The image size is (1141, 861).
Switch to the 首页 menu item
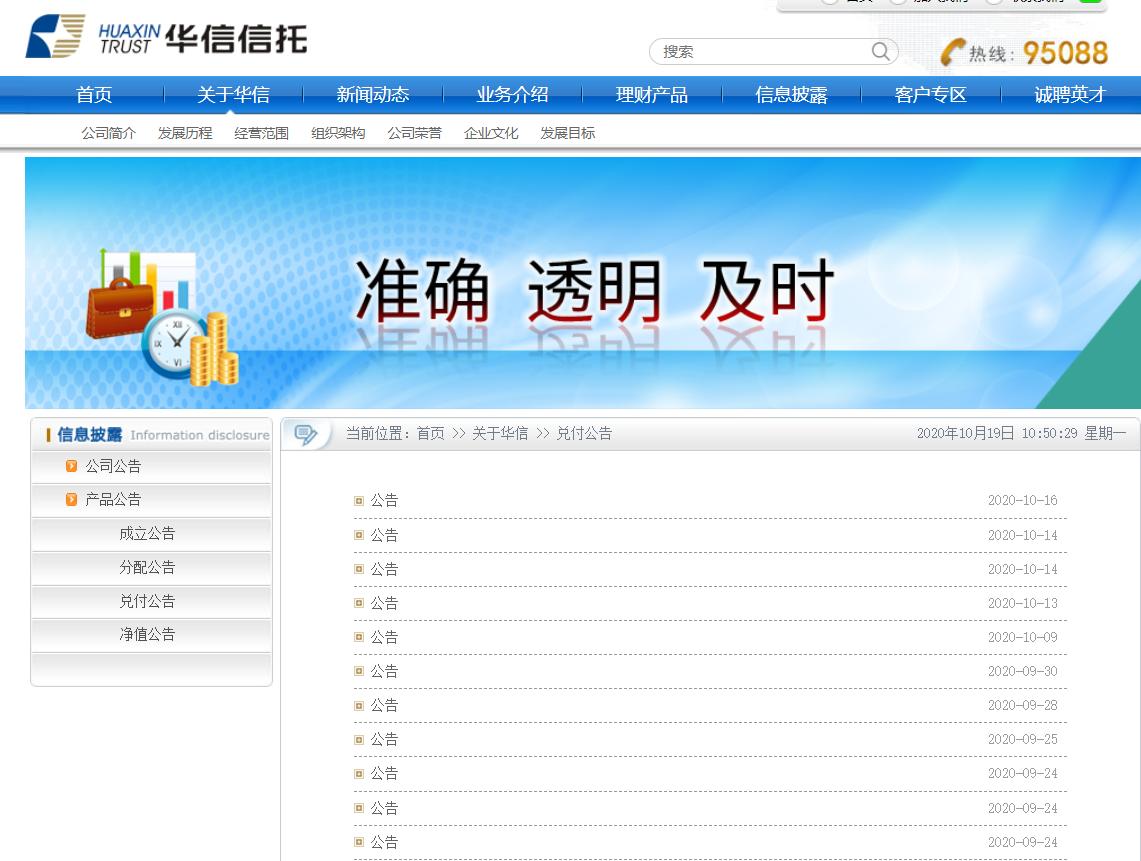coord(94,94)
